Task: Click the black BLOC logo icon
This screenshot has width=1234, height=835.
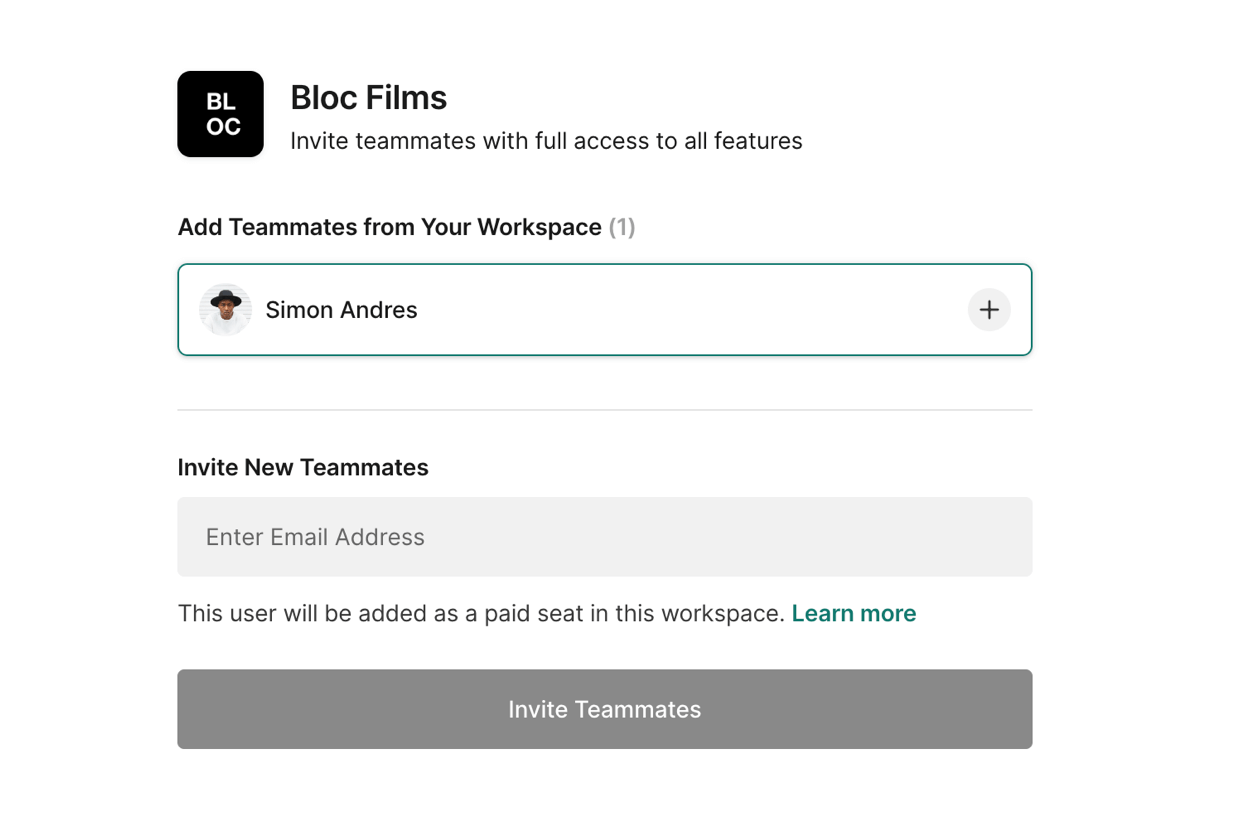Action: coord(220,114)
